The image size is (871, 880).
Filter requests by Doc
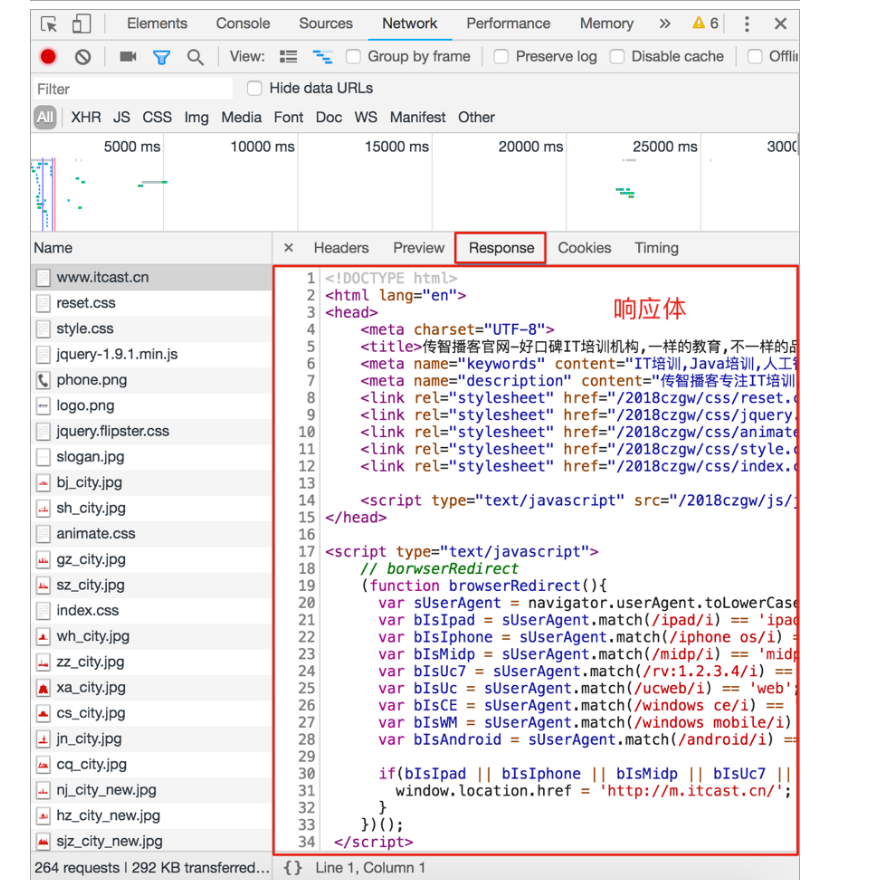point(329,117)
